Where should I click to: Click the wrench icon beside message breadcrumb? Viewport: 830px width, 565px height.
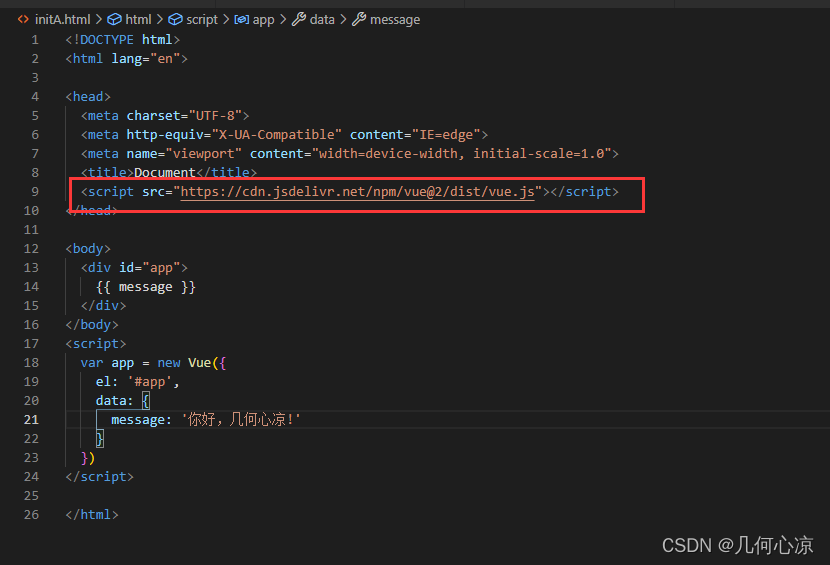pyautogui.click(x=359, y=20)
